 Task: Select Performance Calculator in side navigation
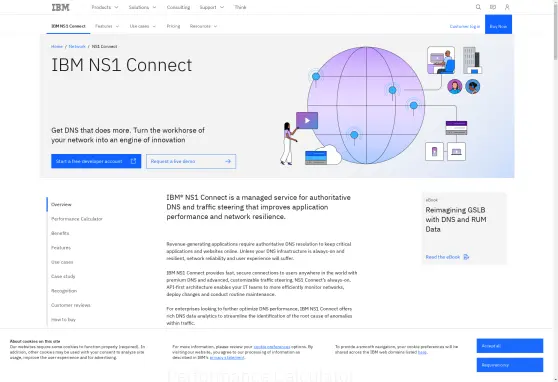[x=77, y=219]
